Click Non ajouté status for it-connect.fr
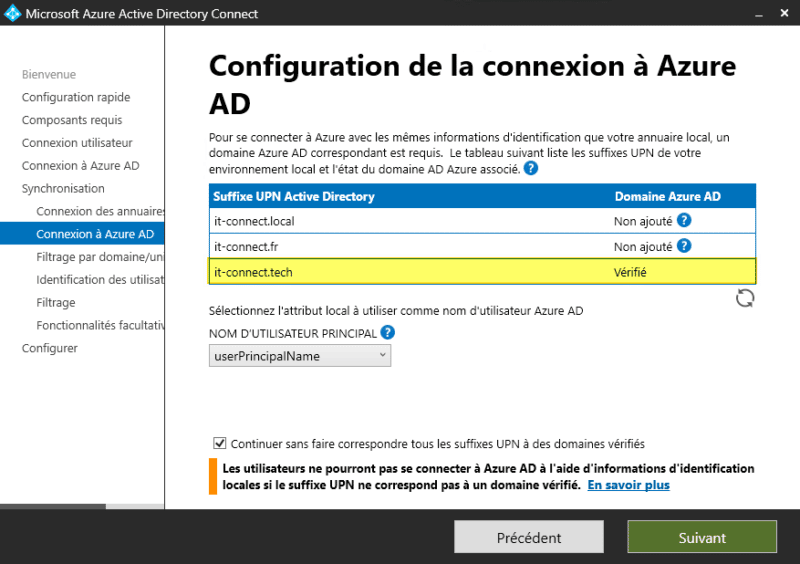The height and width of the screenshot is (564, 800). tap(643, 247)
